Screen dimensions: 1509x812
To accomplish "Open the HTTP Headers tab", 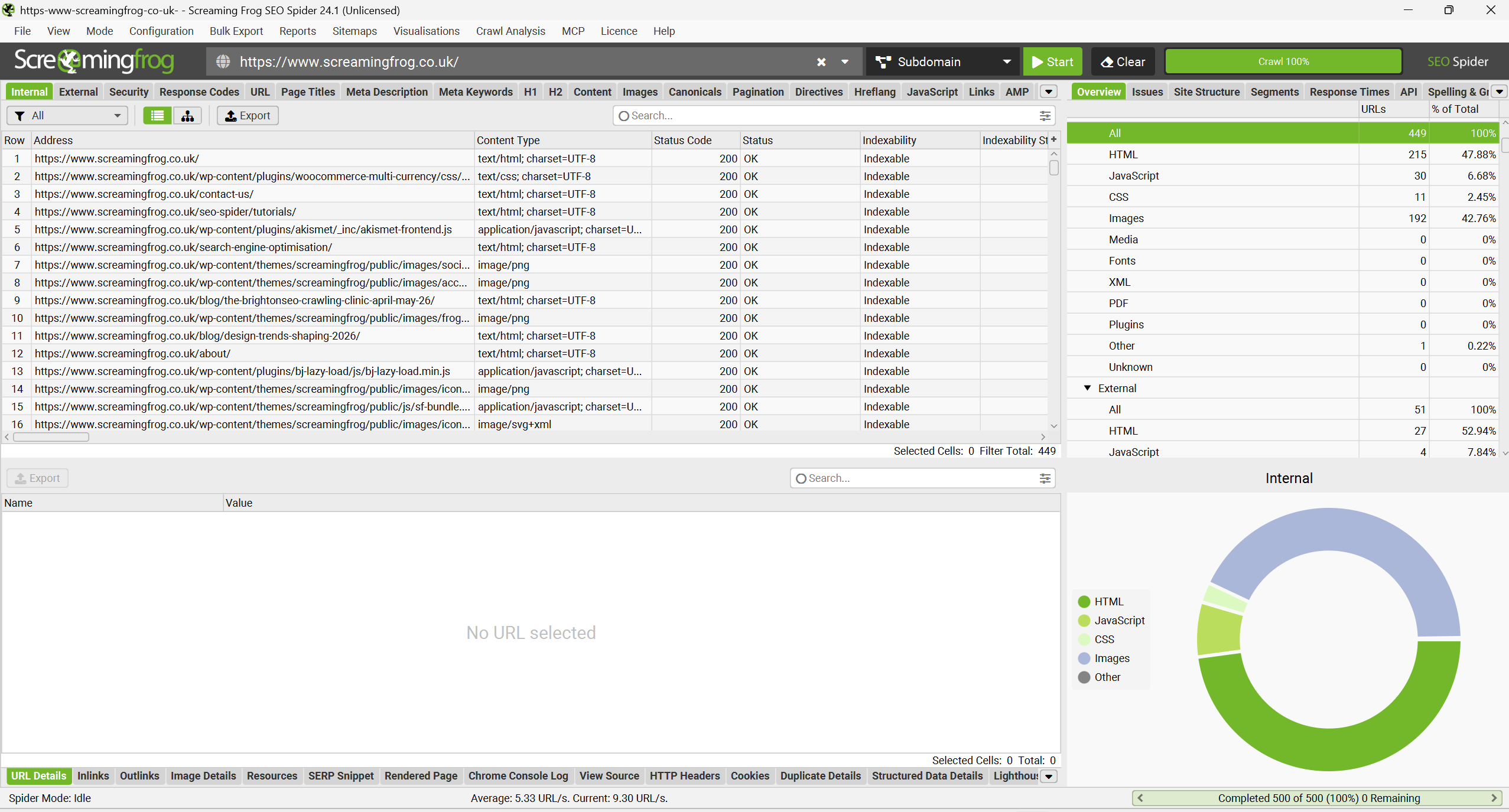I will click(x=685, y=776).
